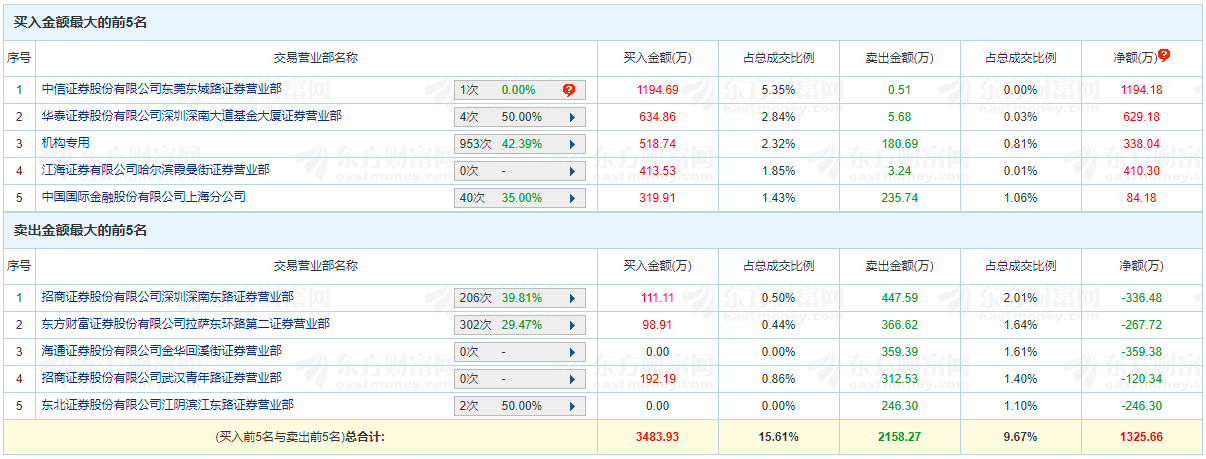Click total sell amount 2158.27 in summary row
Image resolution: width=1206 pixels, height=459 pixels.
(x=899, y=437)
